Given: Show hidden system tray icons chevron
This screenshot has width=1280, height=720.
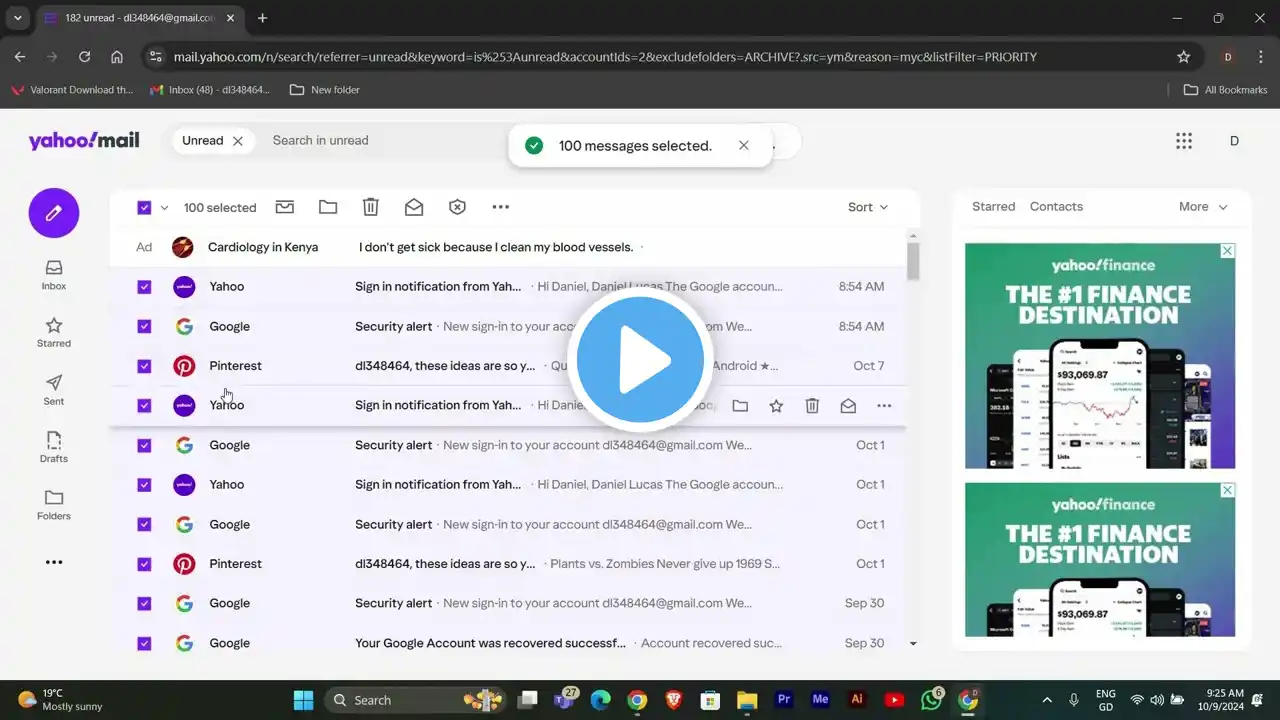Looking at the screenshot, I should tap(1047, 700).
